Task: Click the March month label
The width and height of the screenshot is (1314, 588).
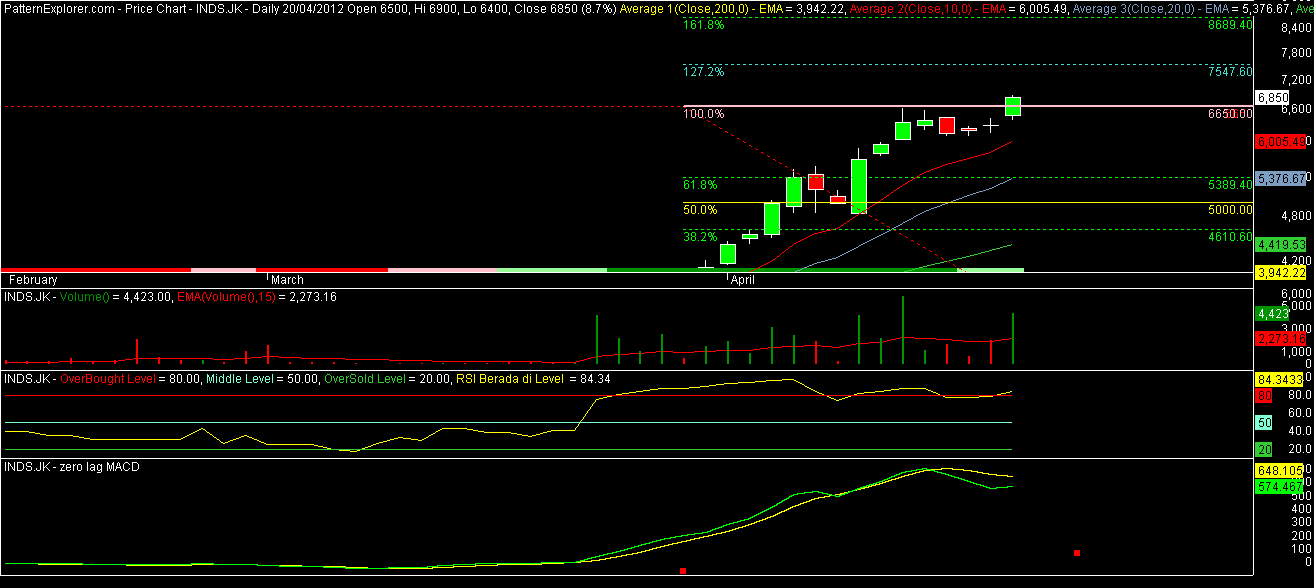Action: click(288, 280)
